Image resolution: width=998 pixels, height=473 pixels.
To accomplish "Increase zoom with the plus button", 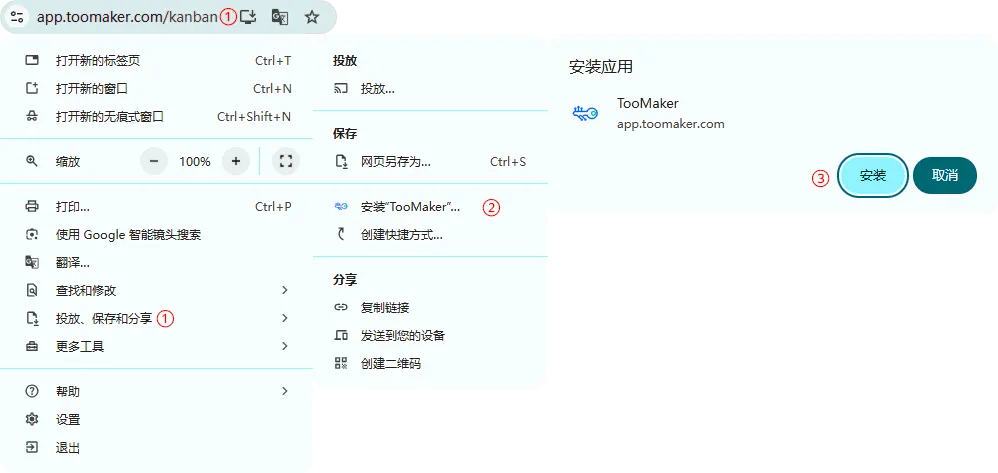I will point(236,161).
